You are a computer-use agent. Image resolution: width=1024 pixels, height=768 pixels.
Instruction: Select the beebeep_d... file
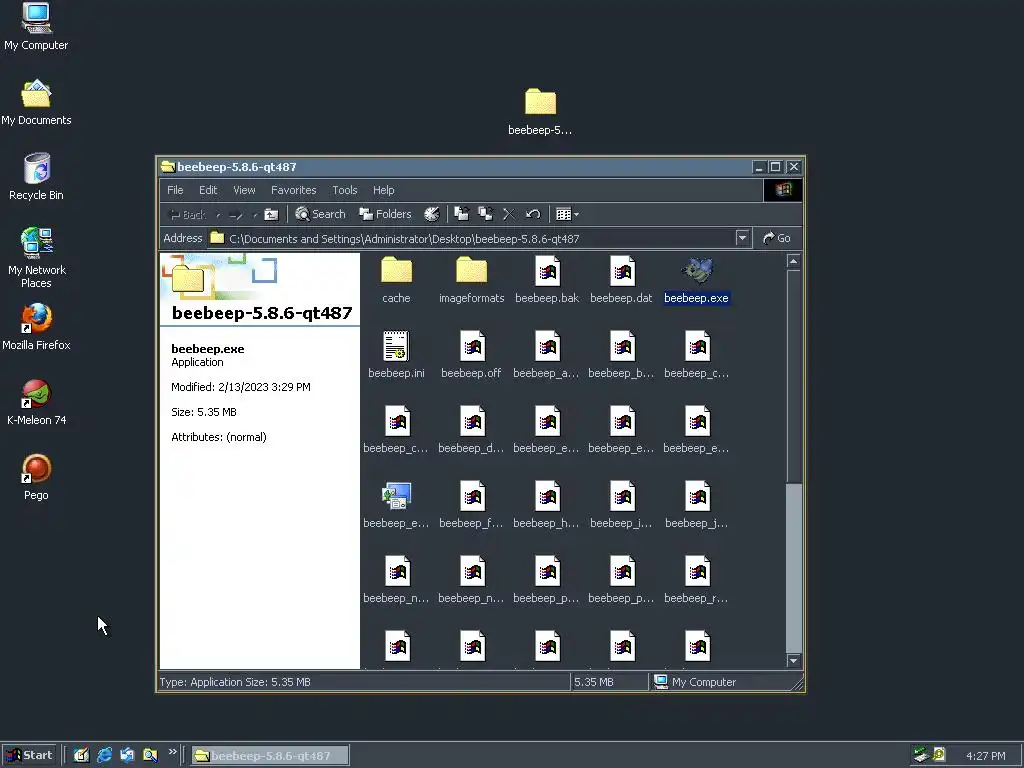(x=472, y=430)
